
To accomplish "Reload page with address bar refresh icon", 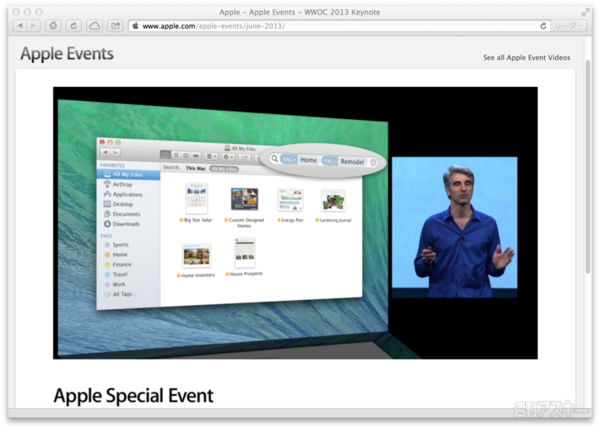I will [x=543, y=26].
